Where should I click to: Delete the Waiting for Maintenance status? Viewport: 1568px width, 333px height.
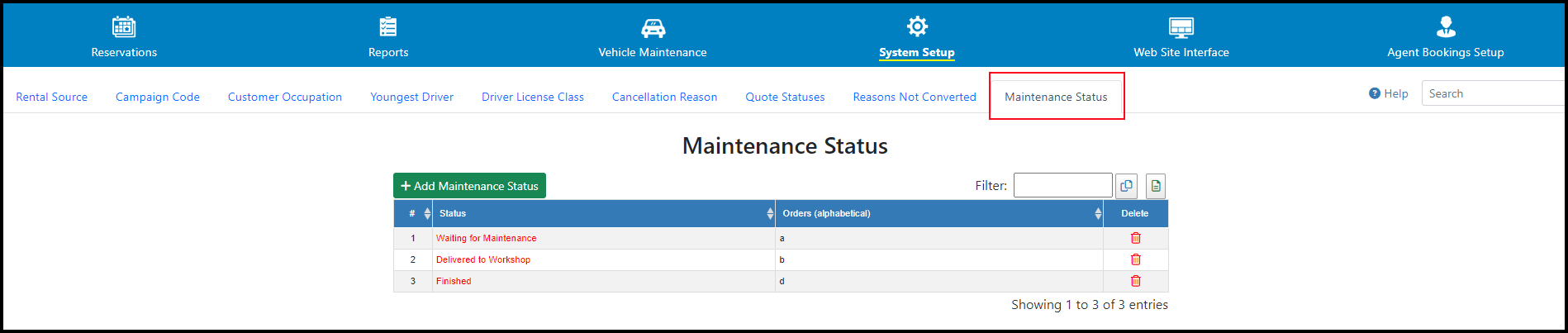coord(1135,238)
